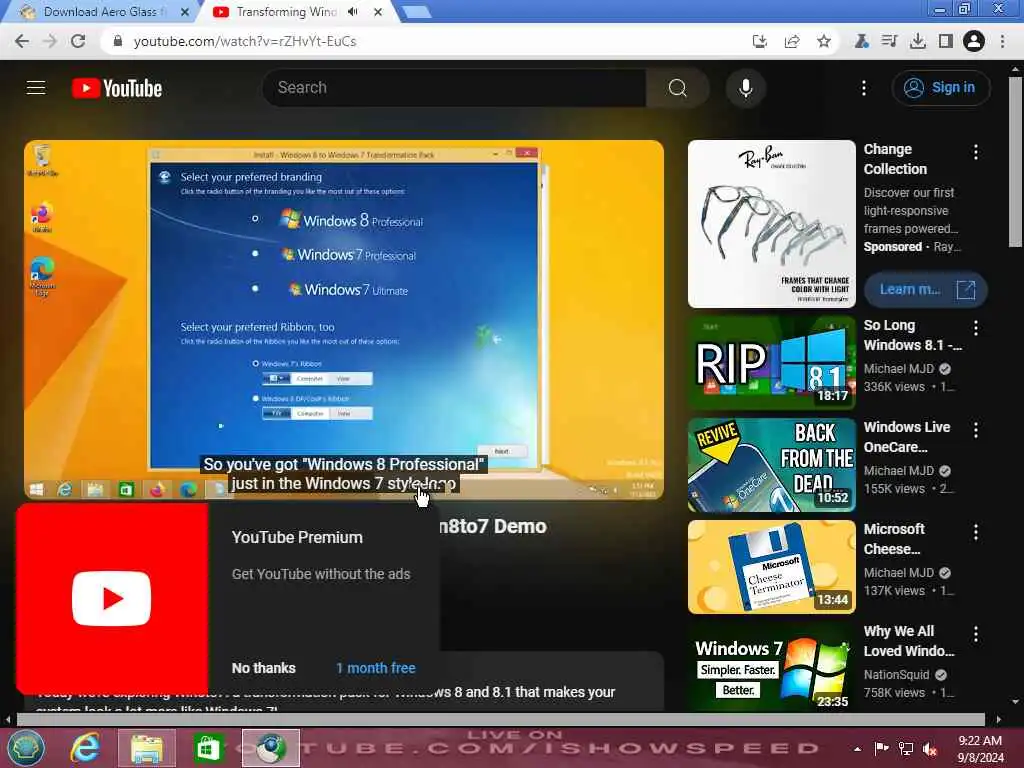Click the muted volume tray icon
The width and height of the screenshot is (1024, 768).
(930, 749)
